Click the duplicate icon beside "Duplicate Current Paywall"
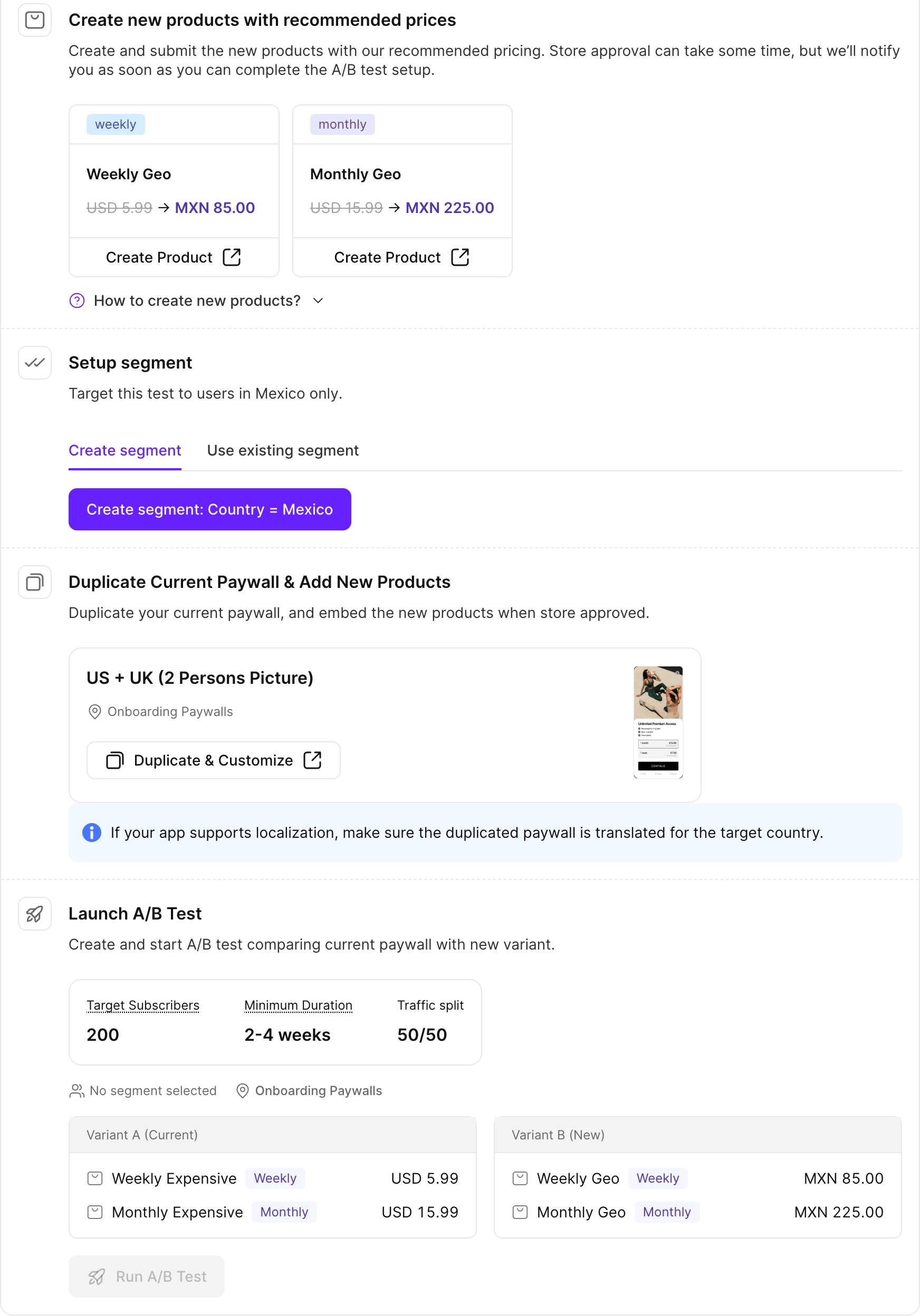920x1316 pixels. click(34, 583)
